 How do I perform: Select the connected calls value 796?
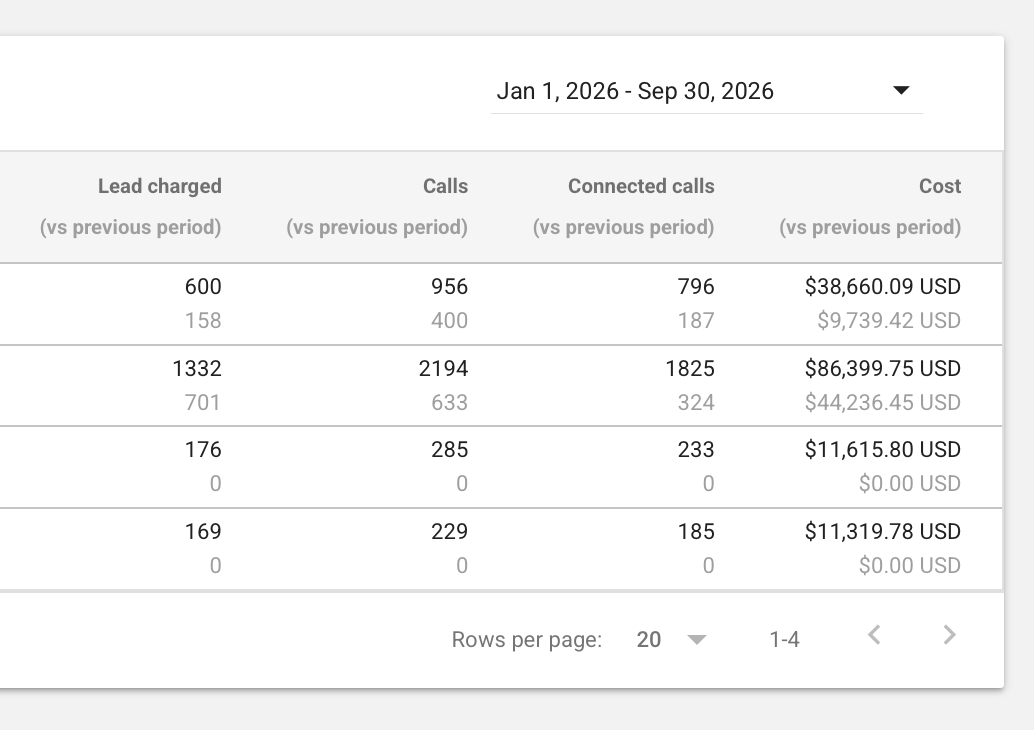(696, 286)
